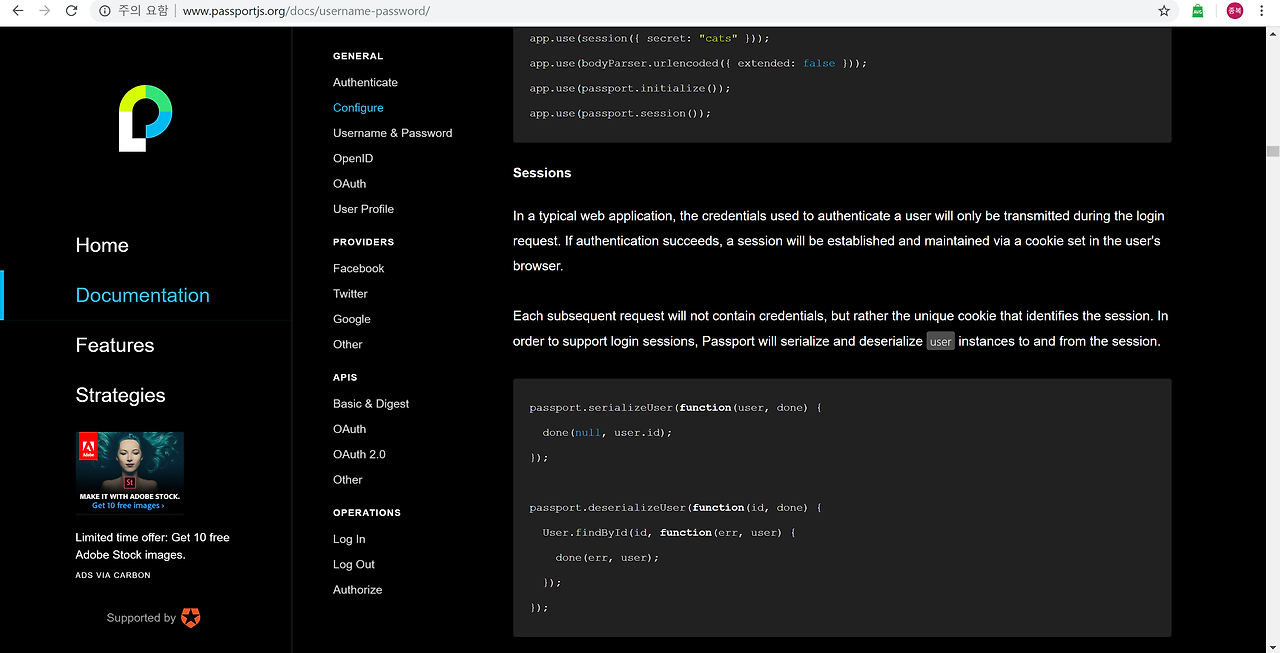Click the page vertical scrollbar thumb
This screenshot has width=1280, height=653.
(1272, 152)
